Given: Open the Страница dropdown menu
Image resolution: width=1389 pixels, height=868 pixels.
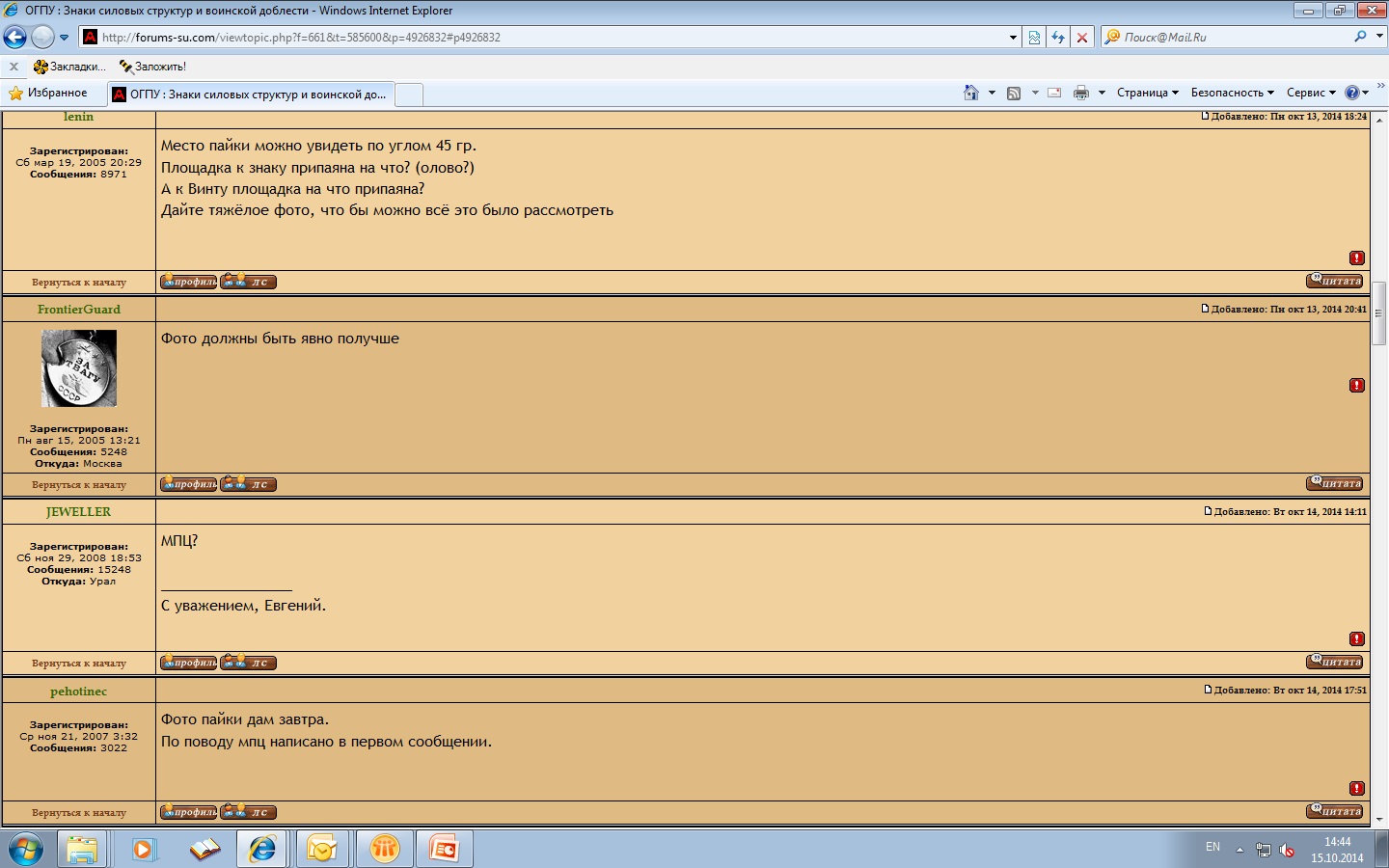Looking at the screenshot, I should 1147,93.
